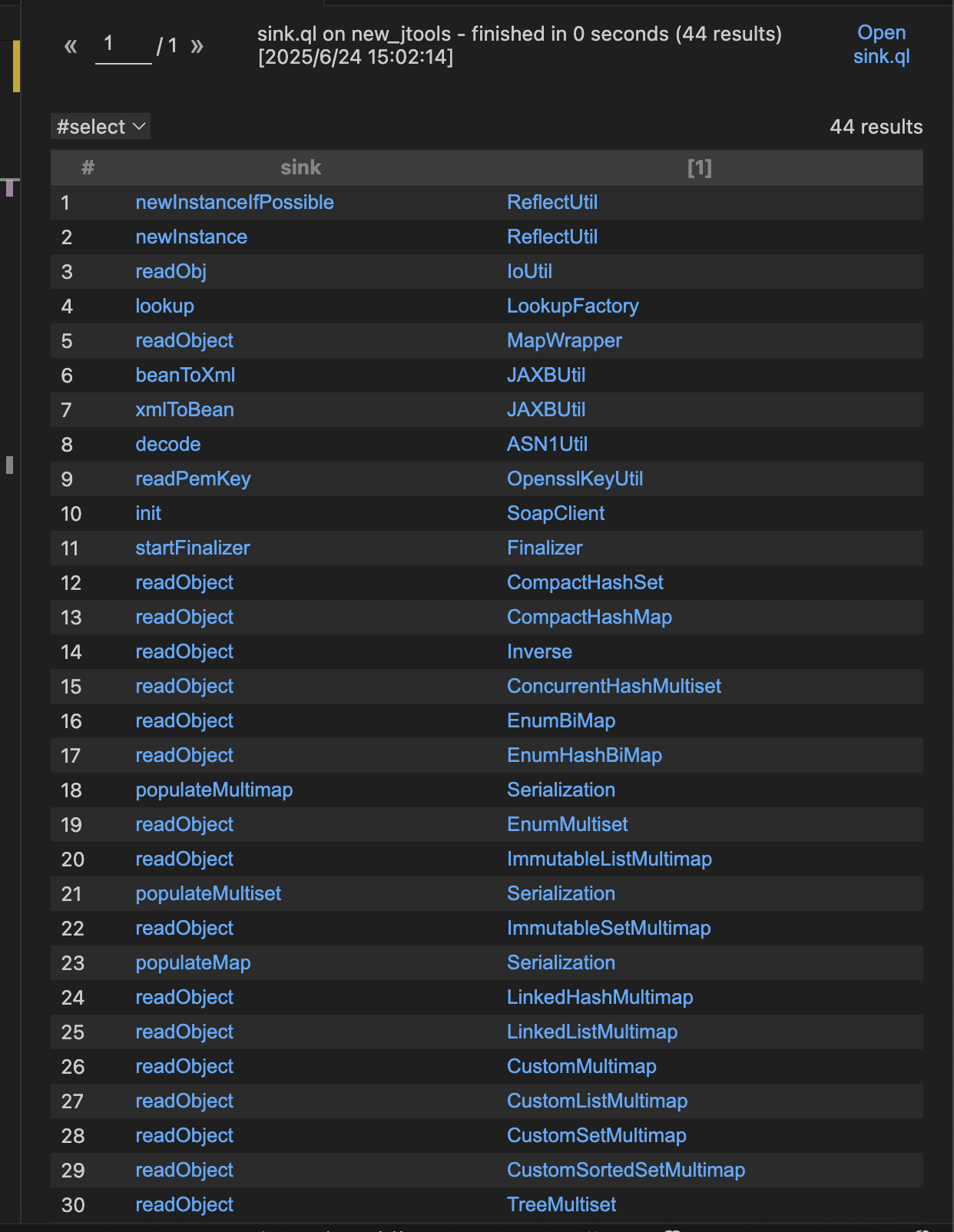Open the populateMultiset sink link

click(x=208, y=893)
